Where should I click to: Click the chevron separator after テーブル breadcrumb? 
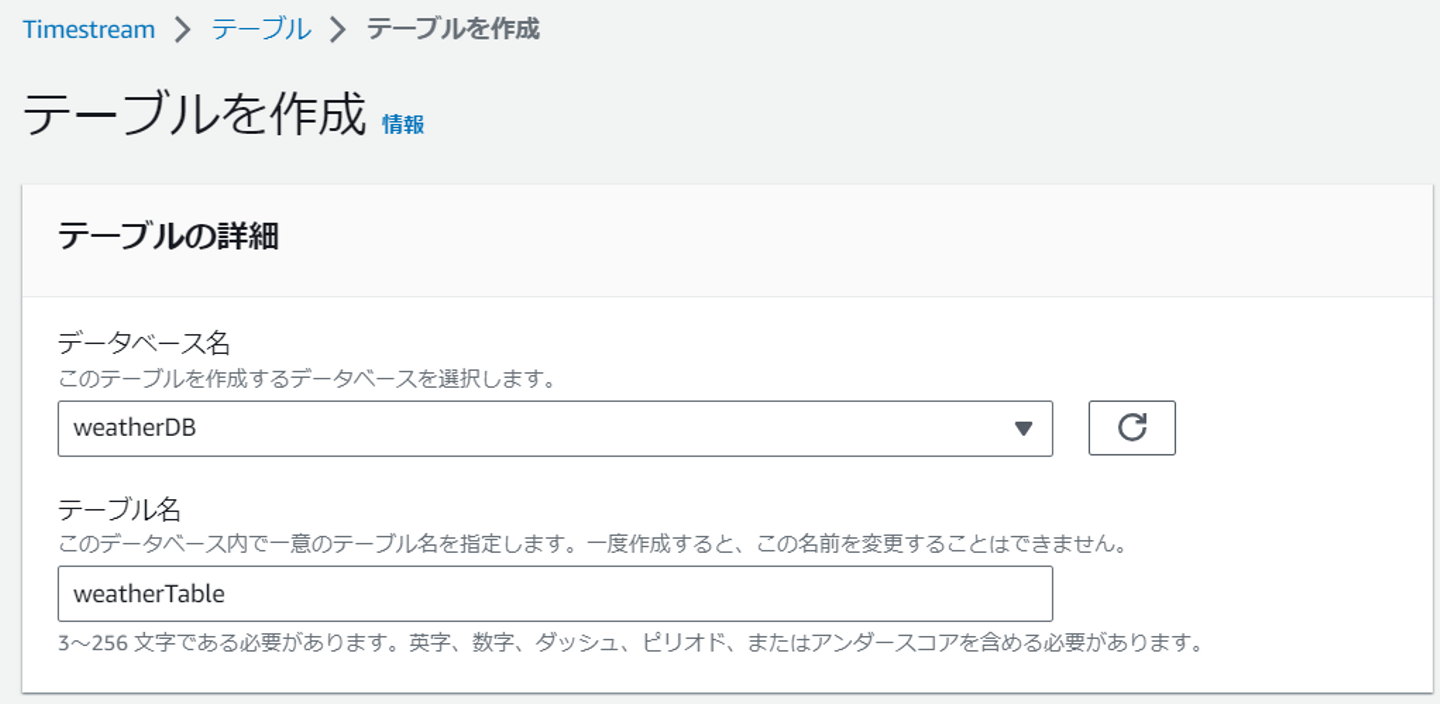pyautogui.click(x=338, y=30)
